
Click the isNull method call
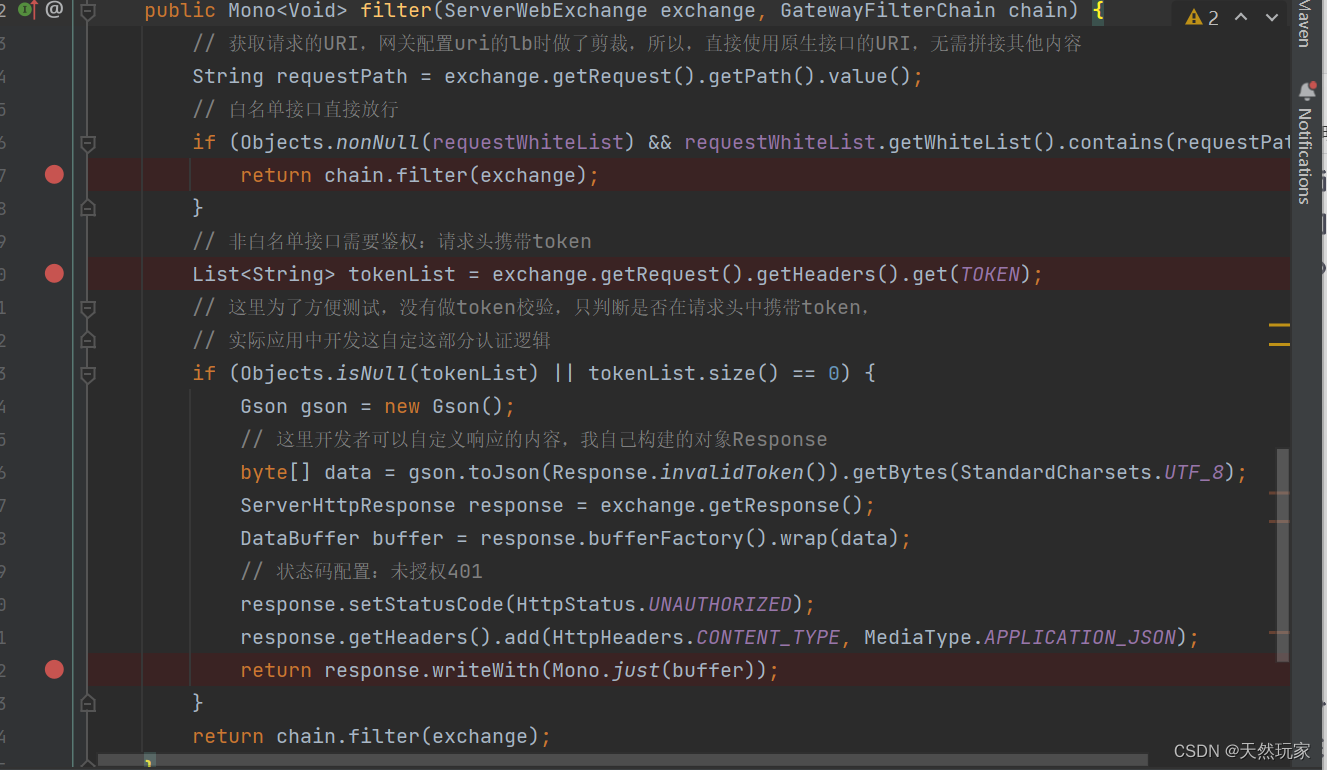click(372, 374)
